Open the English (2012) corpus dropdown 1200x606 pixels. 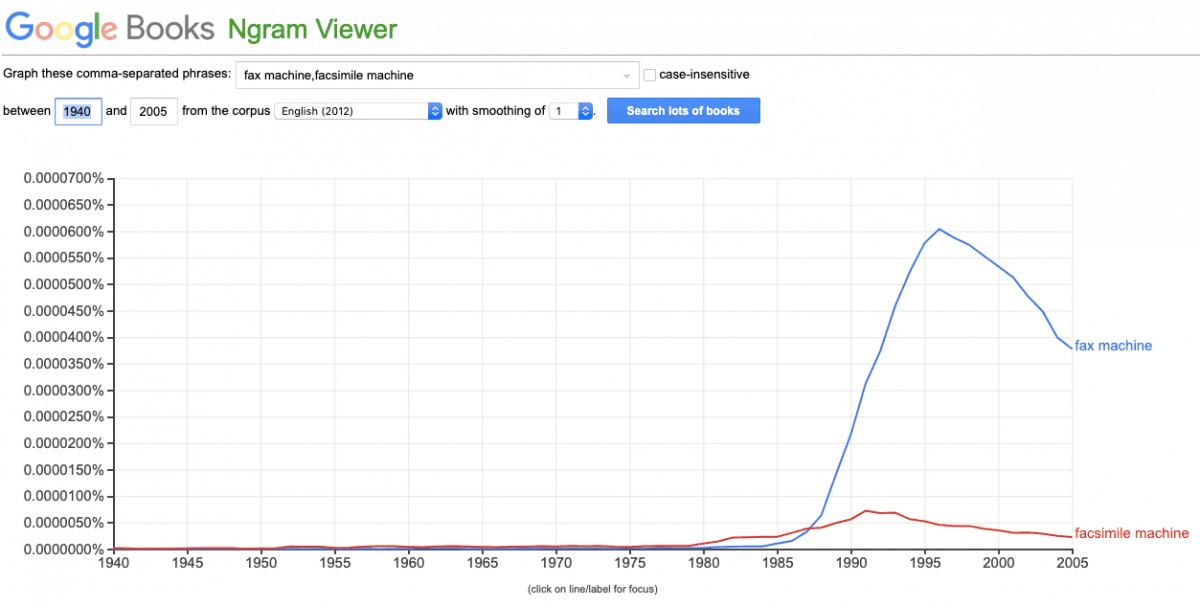pyautogui.click(x=358, y=111)
